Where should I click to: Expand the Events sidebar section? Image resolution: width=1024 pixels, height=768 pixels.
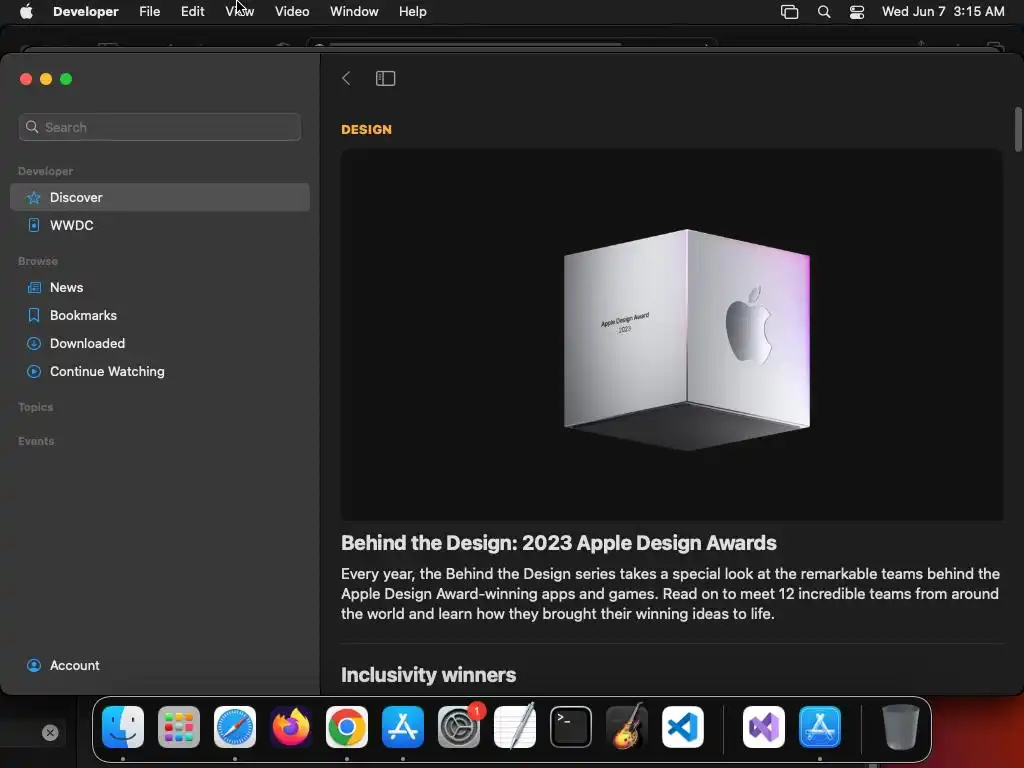click(36, 441)
